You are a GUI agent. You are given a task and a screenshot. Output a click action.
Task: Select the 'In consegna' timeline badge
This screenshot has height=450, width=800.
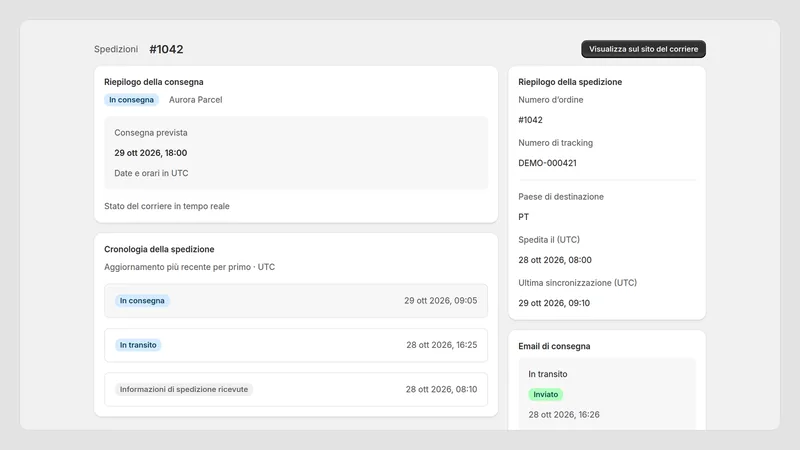[x=142, y=301]
